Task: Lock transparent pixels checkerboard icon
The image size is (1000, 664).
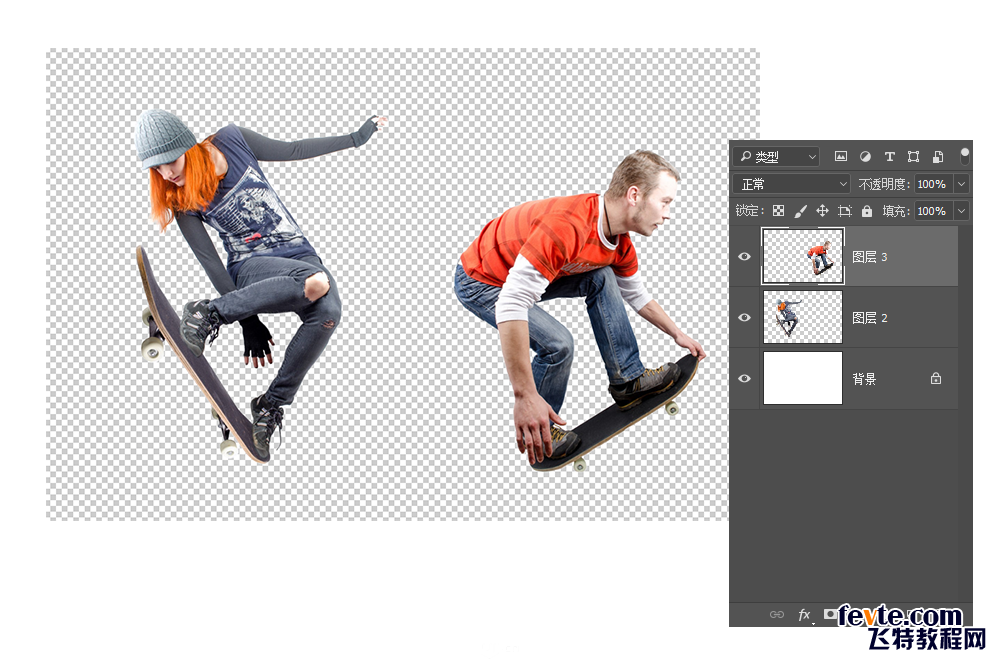Action: [x=778, y=211]
